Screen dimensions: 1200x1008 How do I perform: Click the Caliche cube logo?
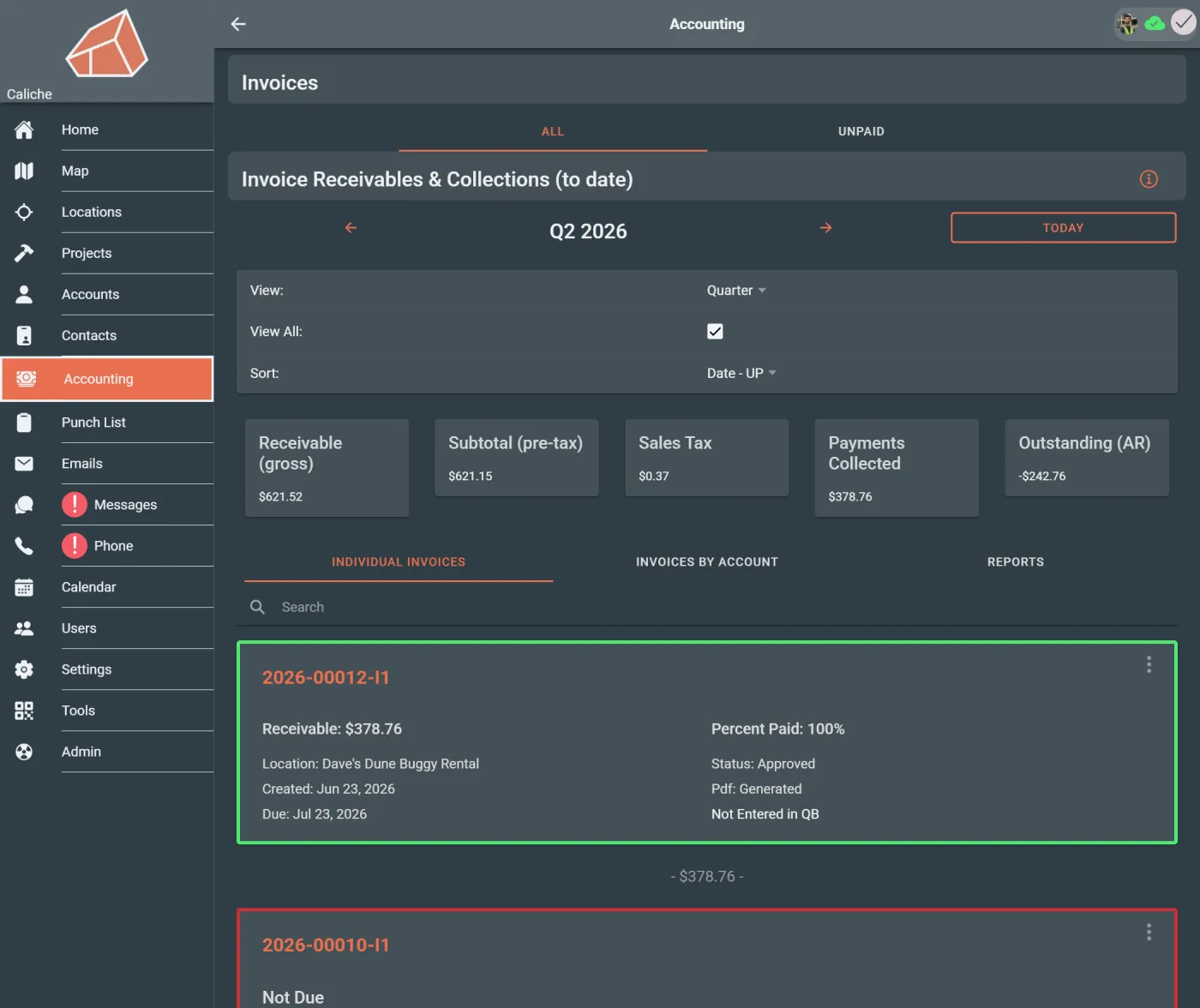(107, 45)
